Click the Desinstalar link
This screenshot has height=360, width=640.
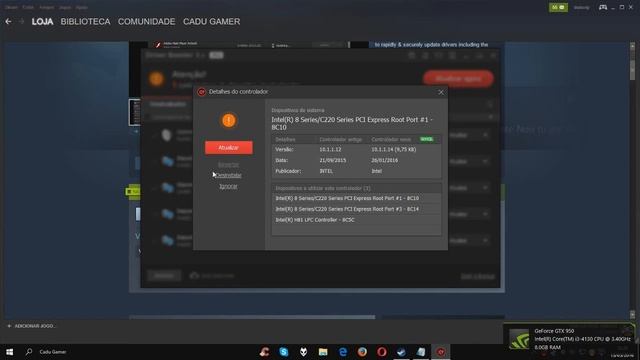(x=228, y=175)
